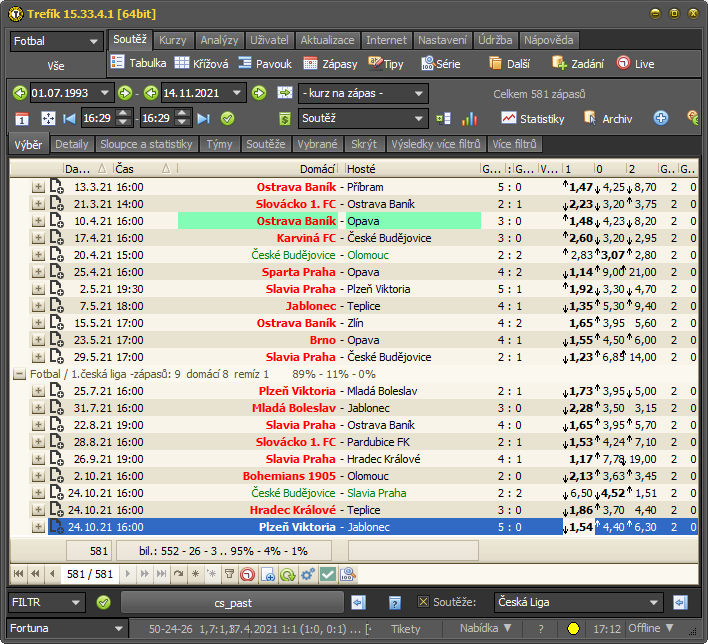Open the blue gears settings icon
Screen dimensions: 708x644
308,574
